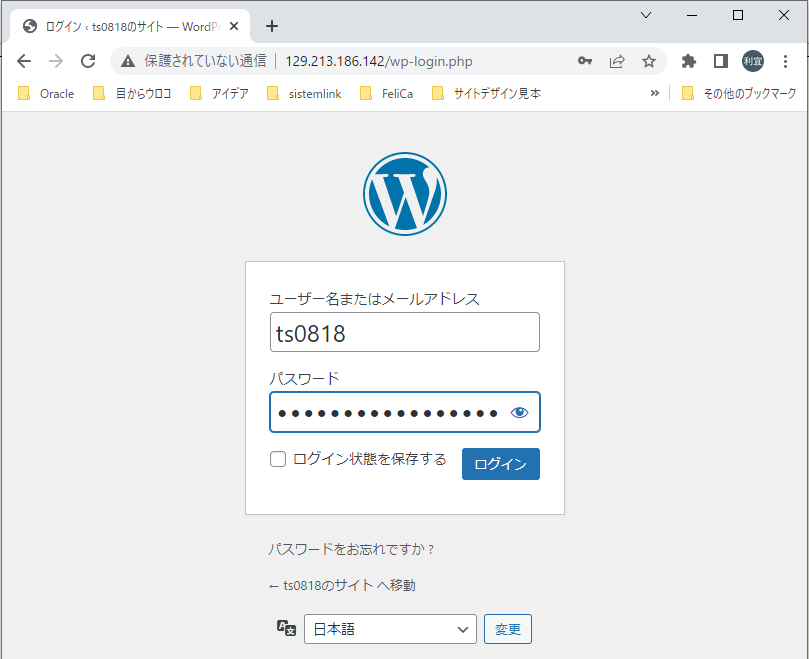This screenshot has width=809, height=659.
Task: Open the その他のブックマーク folder
Action: click(x=739, y=93)
